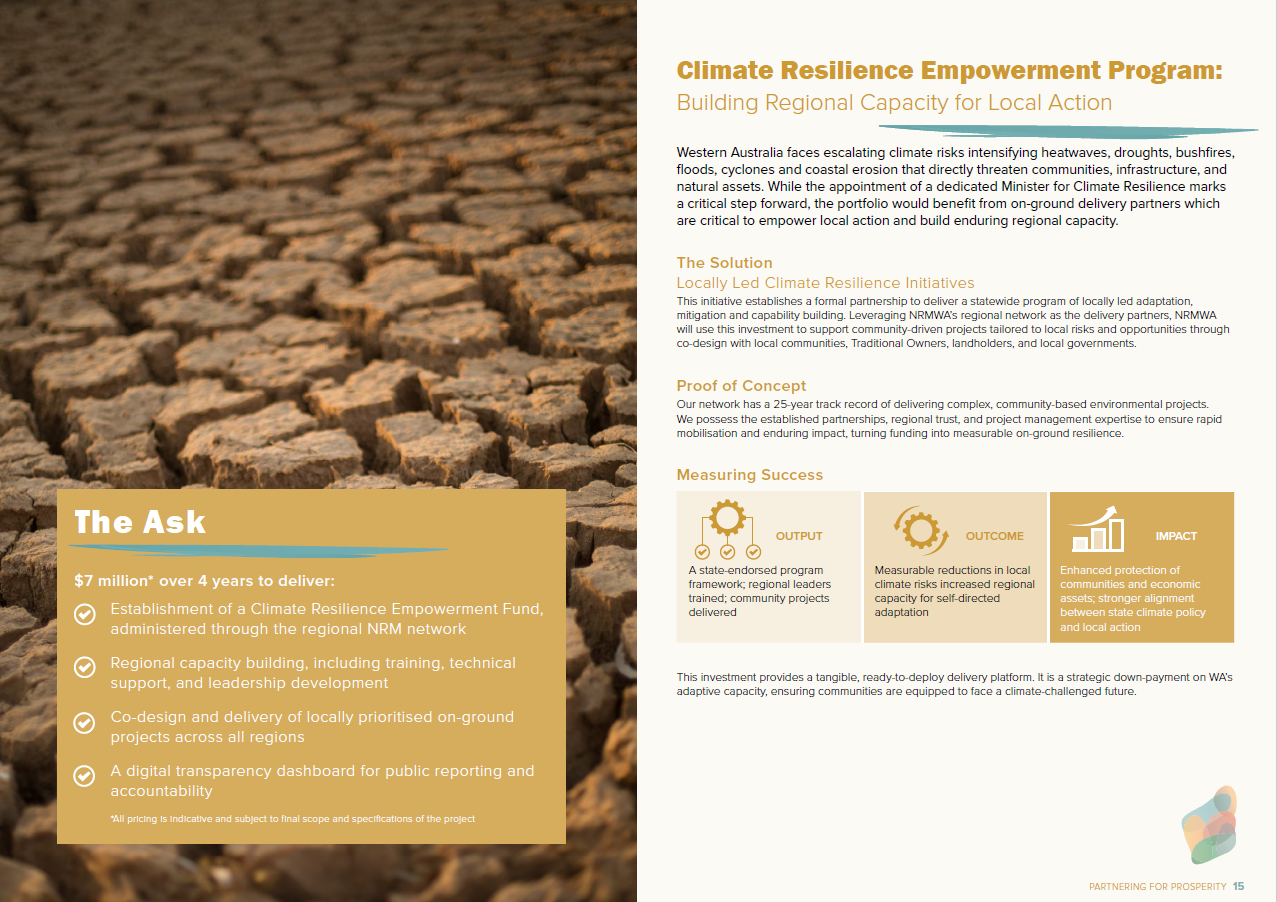Click the checkmark beside Co-design and delivery

pyautogui.click(x=86, y=721)
